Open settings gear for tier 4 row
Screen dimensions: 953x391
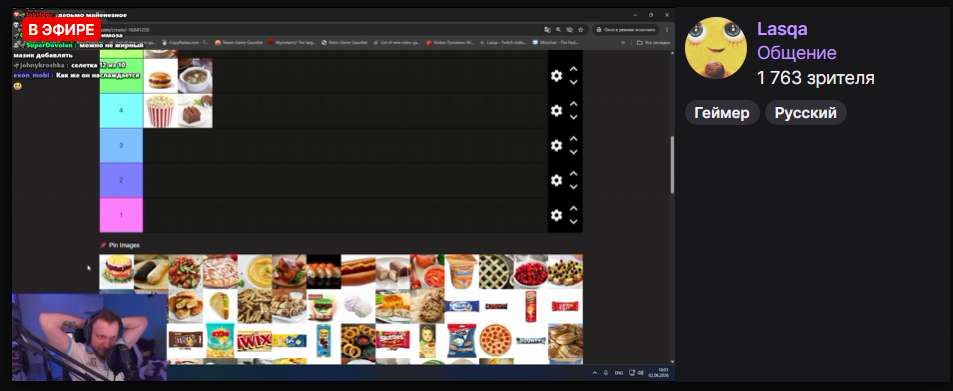(x=556, y=111)
